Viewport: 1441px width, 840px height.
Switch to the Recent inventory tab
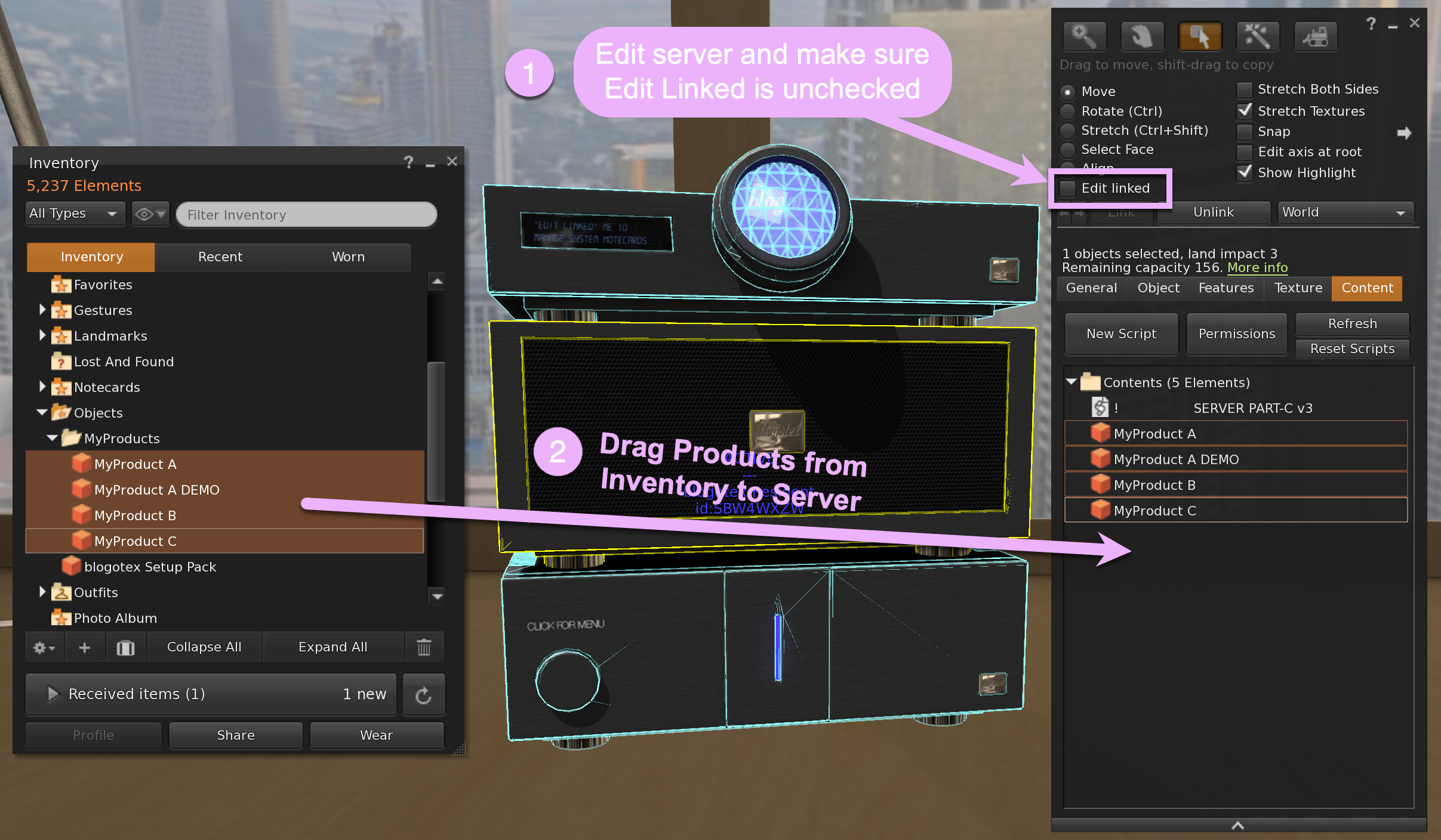pos(220,257)
